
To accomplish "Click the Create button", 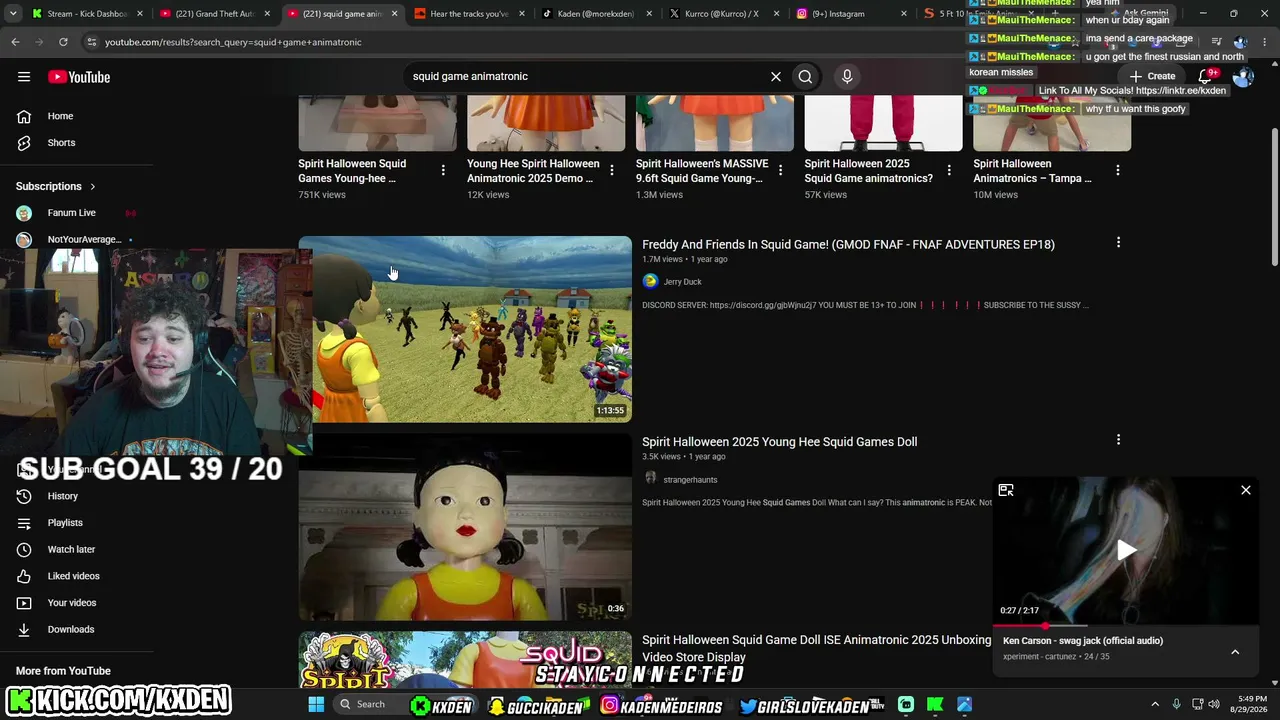I will tap(1152, 76).
